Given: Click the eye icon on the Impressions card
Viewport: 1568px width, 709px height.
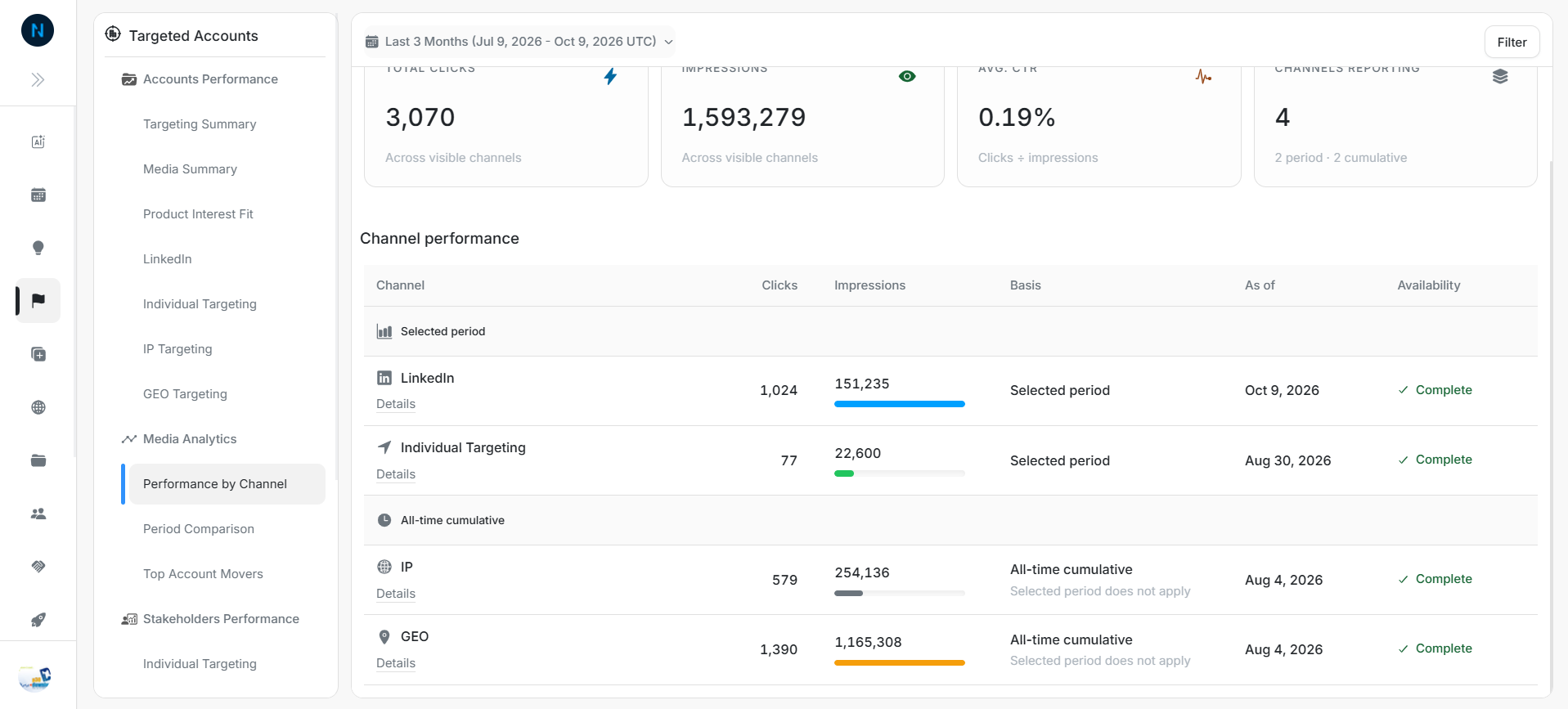Looking at the screenshot, I should point(907,77).
